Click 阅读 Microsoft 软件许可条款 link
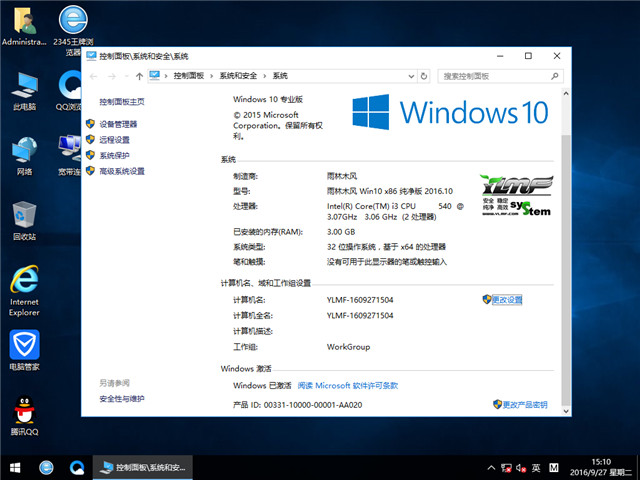640x480 pixels. pos(348,385)
